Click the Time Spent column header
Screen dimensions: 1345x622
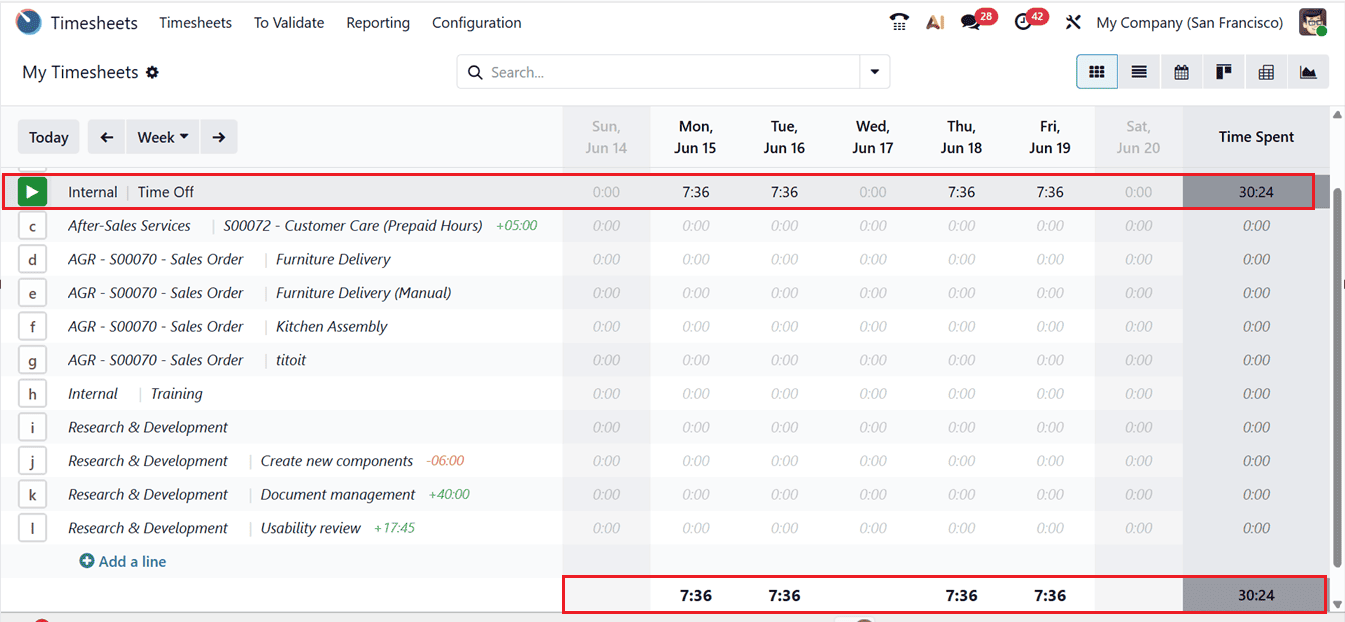point(1256,137)
